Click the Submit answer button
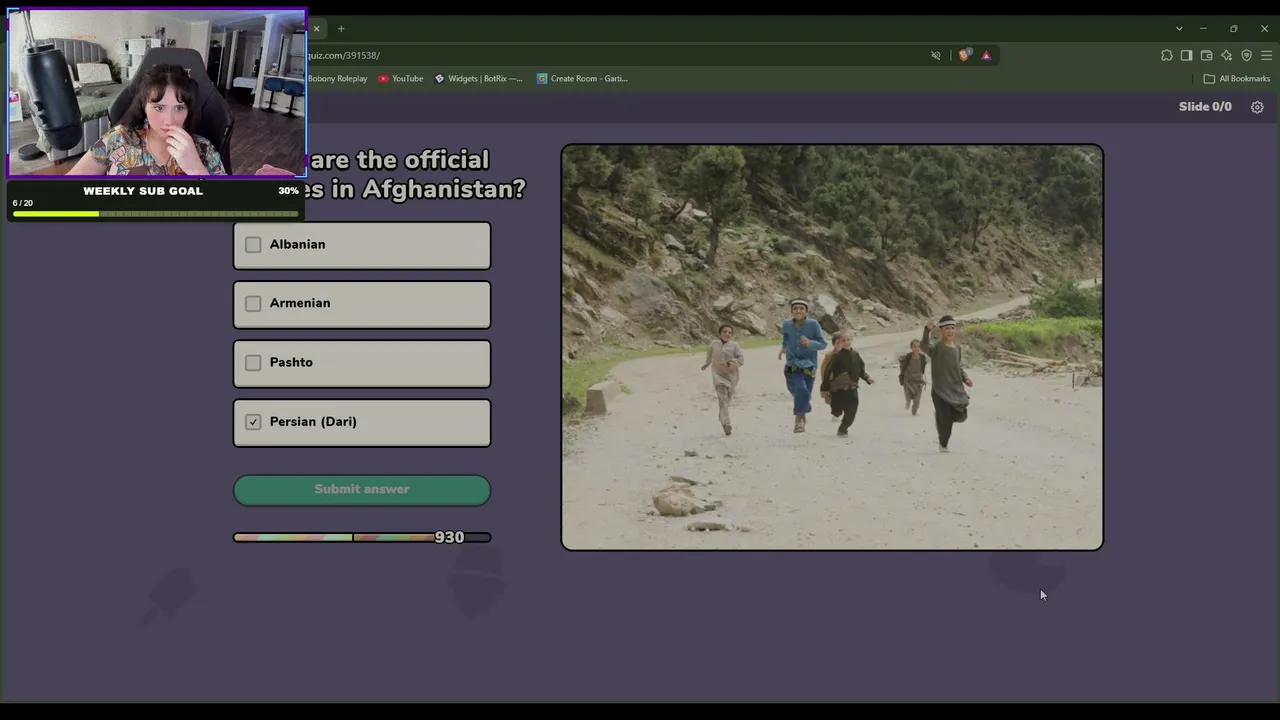The width and height of the screenshot is (1280, 720). [x=362, y=490]
